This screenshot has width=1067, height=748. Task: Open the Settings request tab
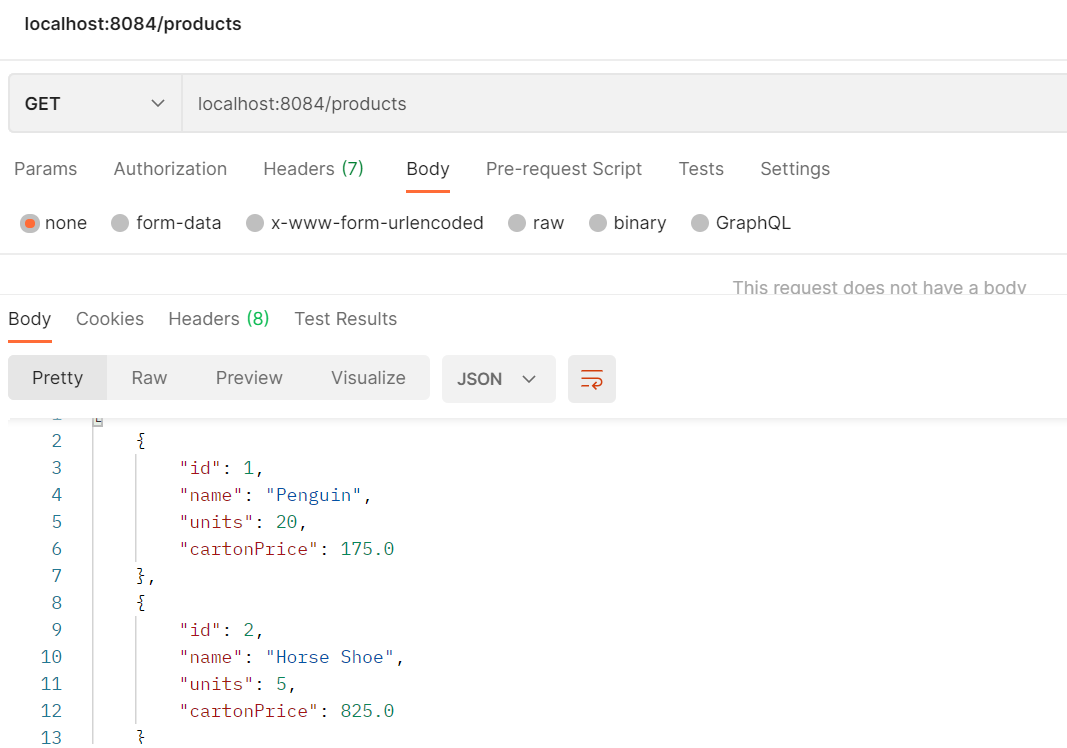pos(795,169)
